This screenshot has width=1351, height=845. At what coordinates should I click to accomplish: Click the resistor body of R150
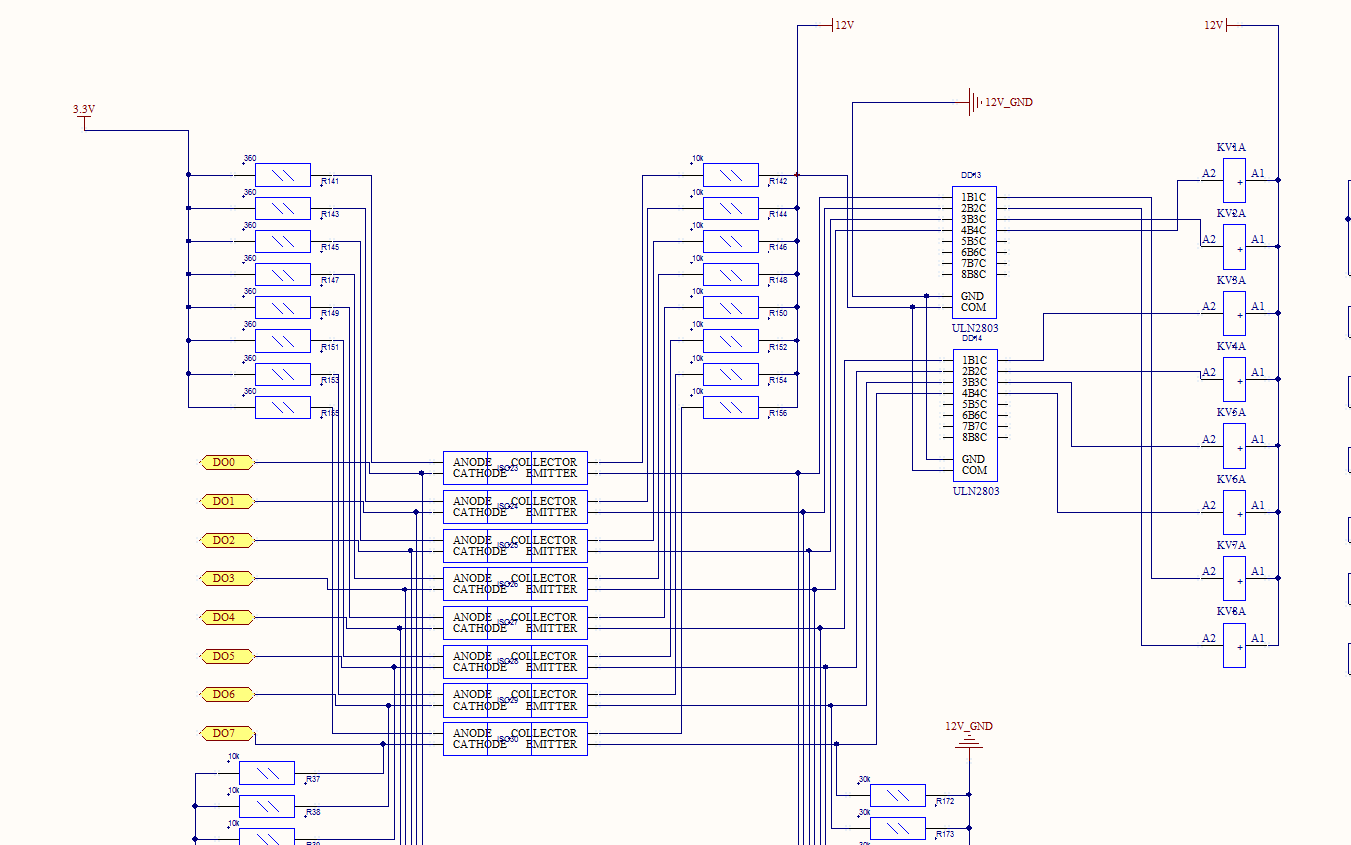(x=731, y=307)
